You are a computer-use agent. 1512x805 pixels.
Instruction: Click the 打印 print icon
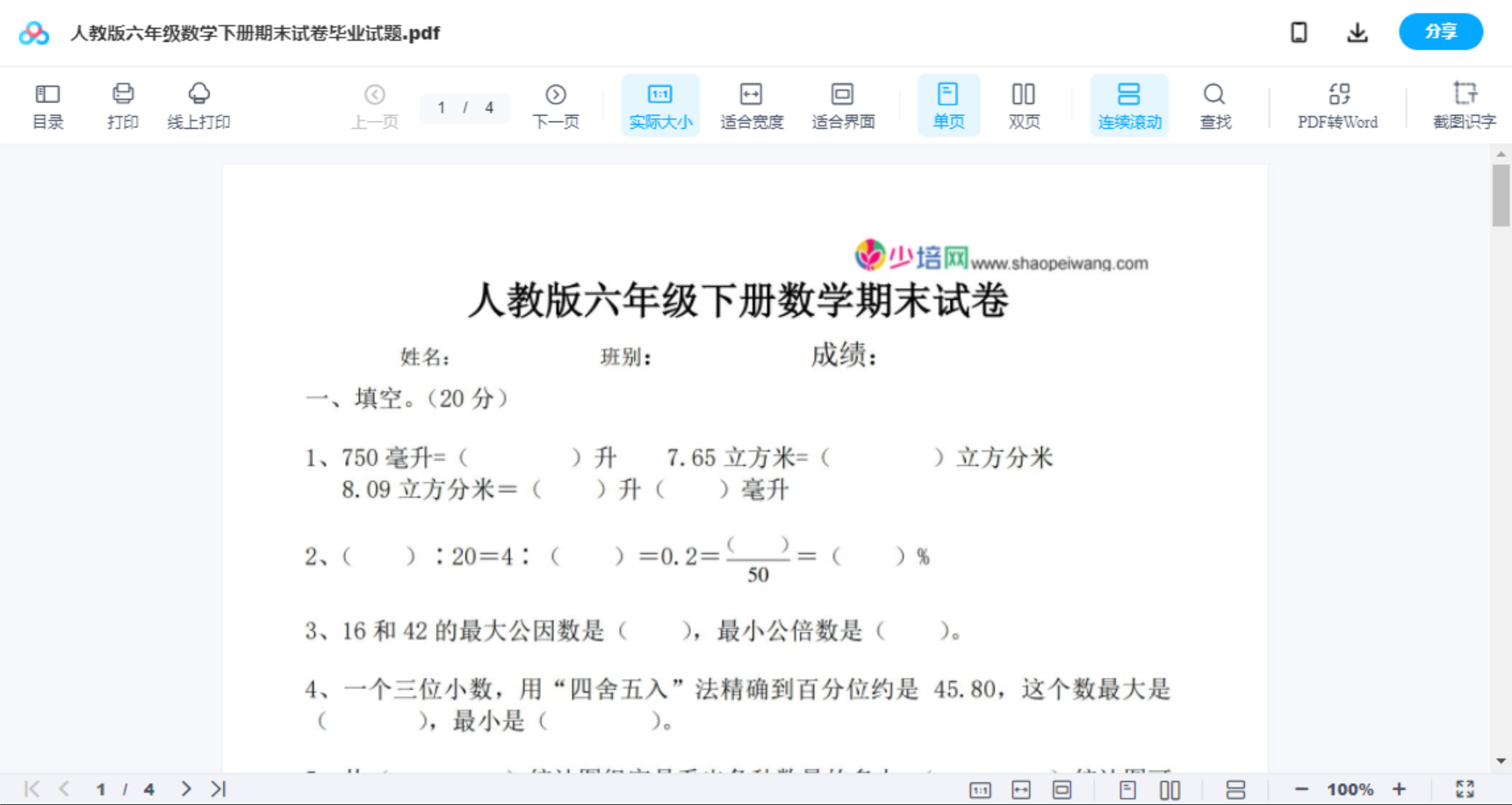pyautogui.click(x=122, y=104)
